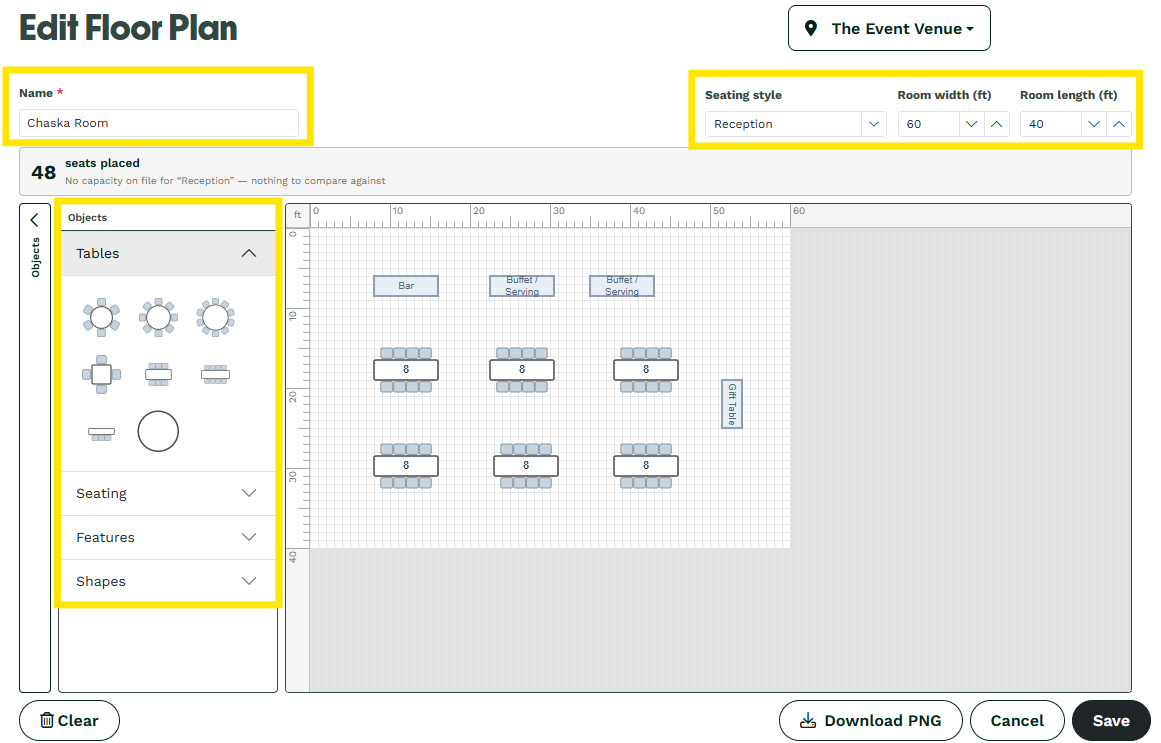Viewport: 1161px width, 743px height.
Task: Select the round table with eight chairs
Action: [x=158, y=318]
